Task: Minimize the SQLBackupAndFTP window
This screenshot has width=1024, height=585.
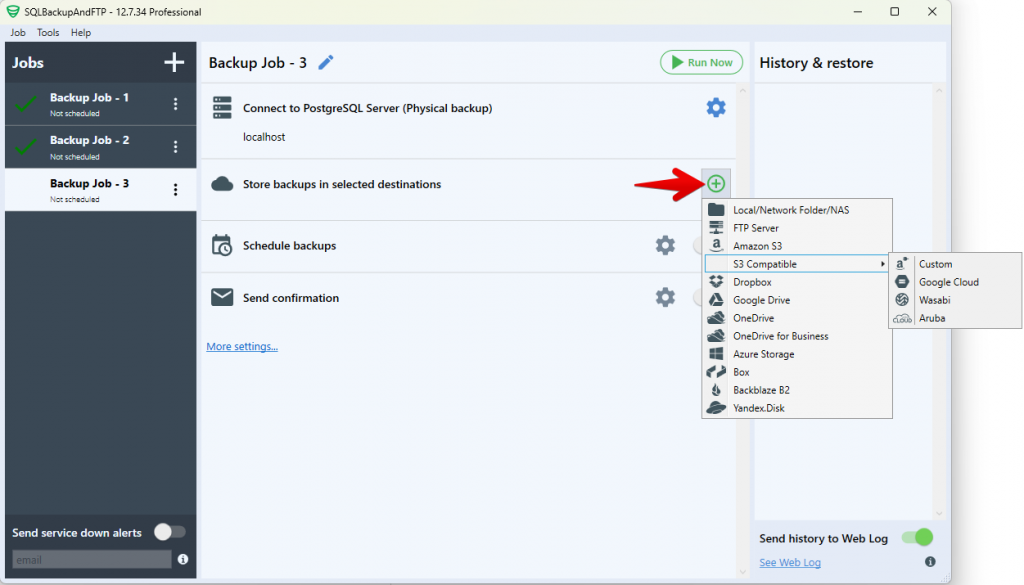Action: (857, 12)
